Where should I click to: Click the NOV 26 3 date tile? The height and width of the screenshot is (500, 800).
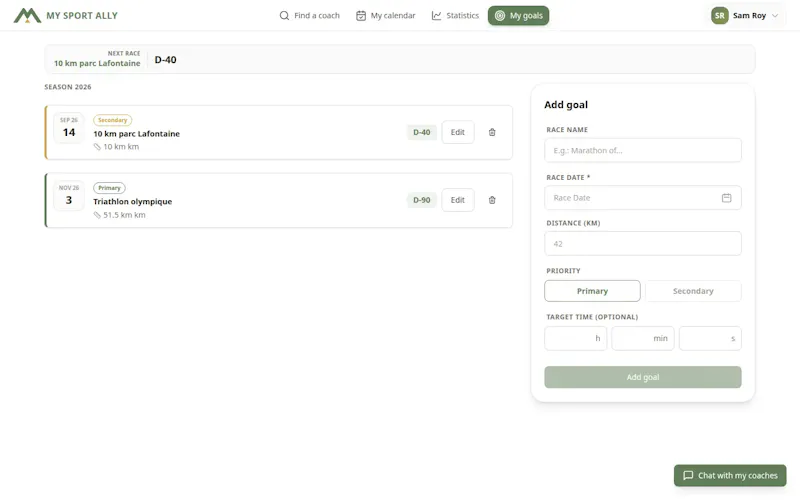[69, 196]
